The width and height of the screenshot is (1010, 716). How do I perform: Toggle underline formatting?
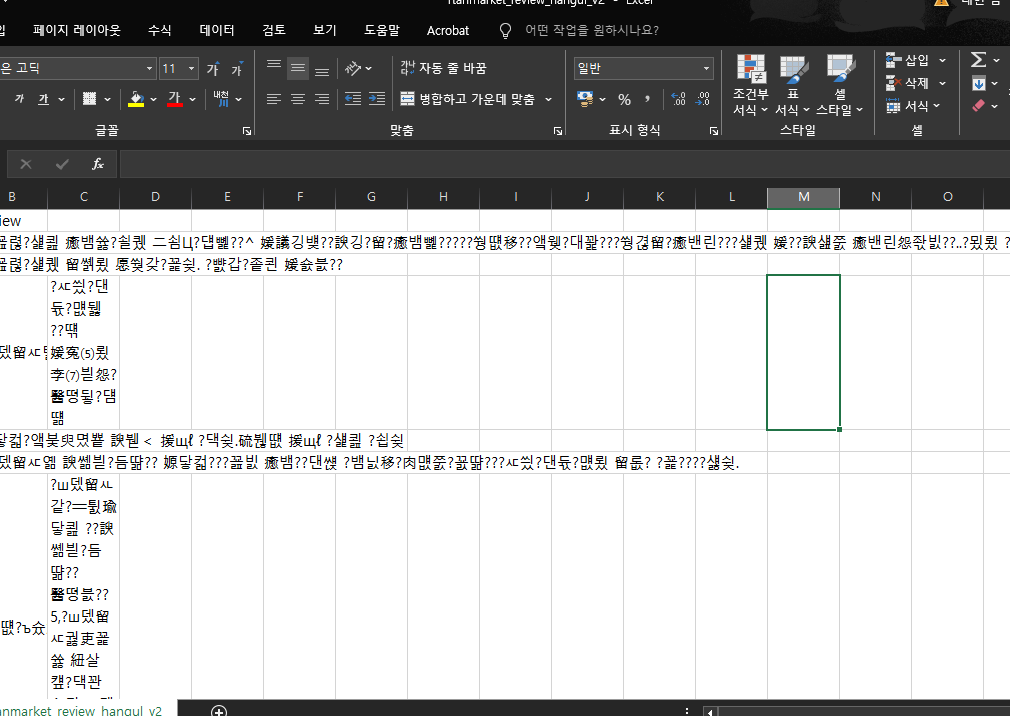coord(43,99)
